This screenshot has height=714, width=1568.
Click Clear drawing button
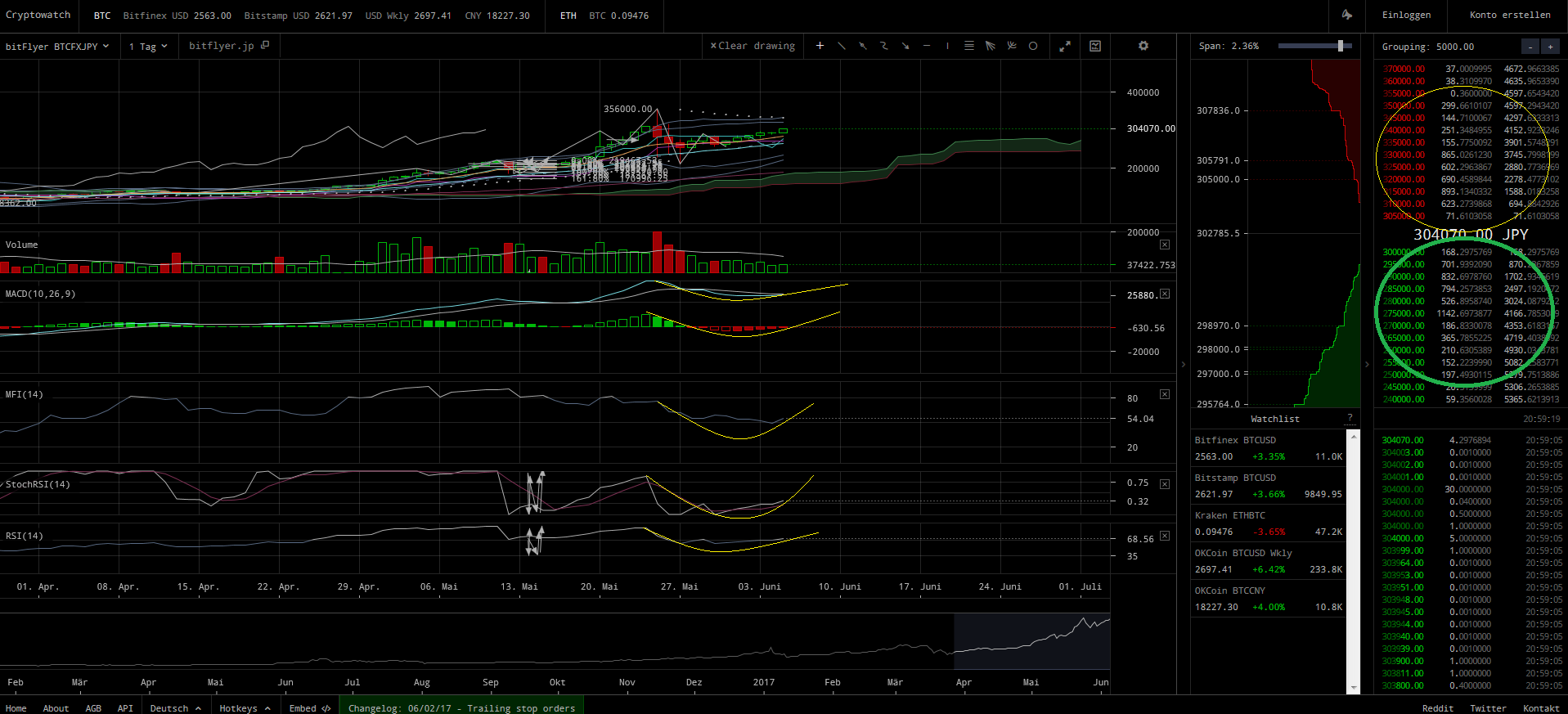(x=753, y=46)
